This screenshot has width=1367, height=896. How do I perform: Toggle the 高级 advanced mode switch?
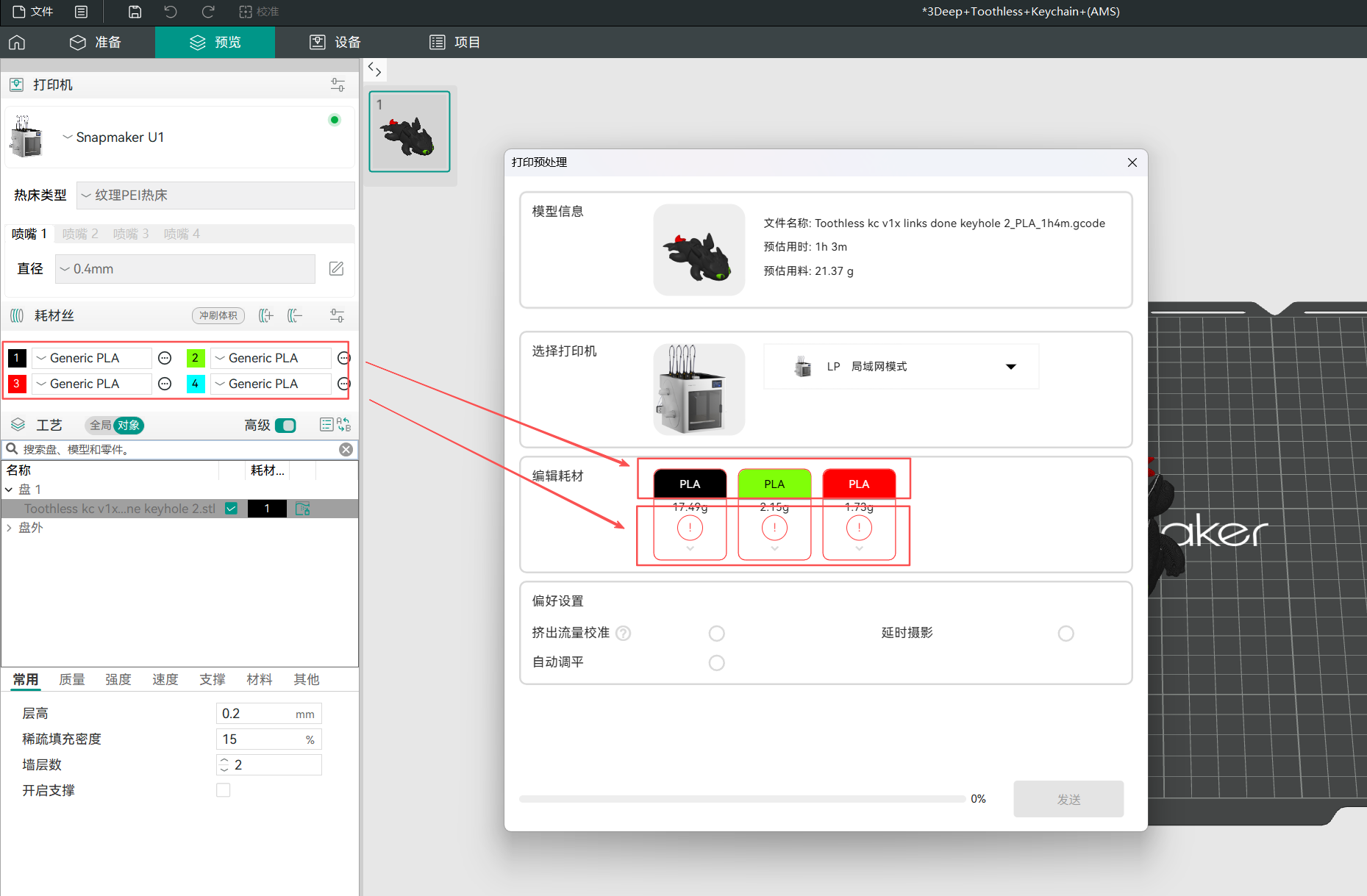click(x=285, y=426)
